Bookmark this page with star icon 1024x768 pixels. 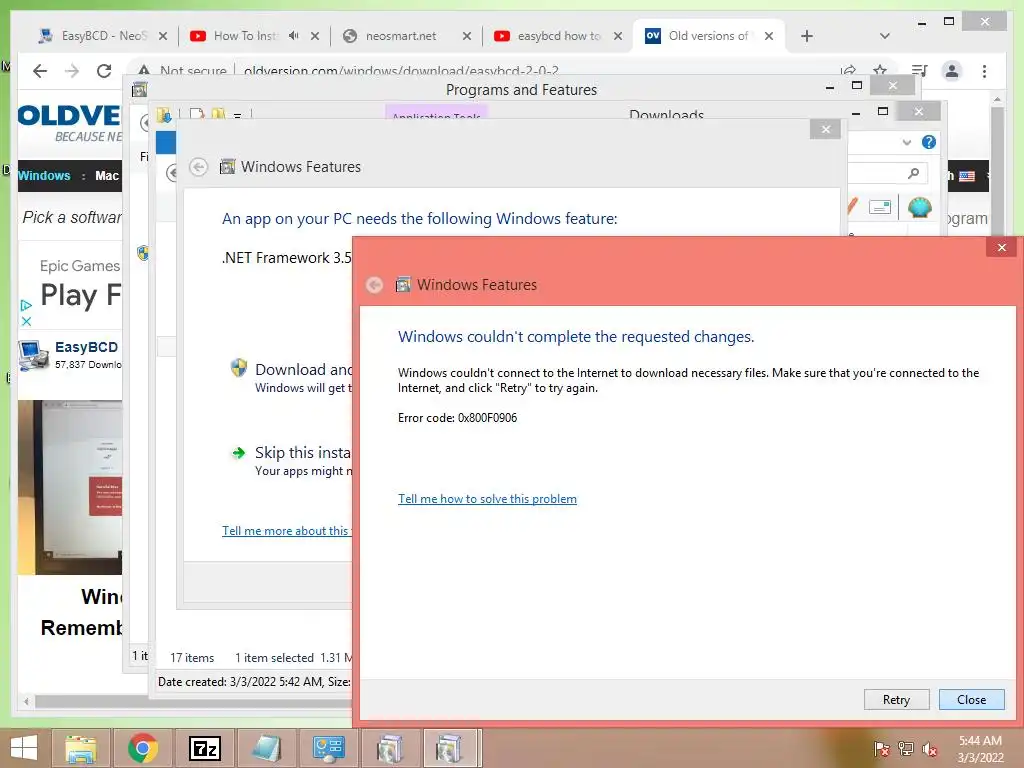click(x=880, y=71)
